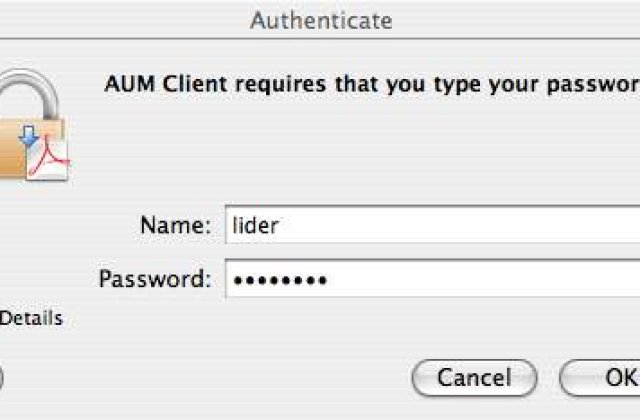Place cursor in empty space after "lider"

pyautogui.click(x=450, y=226)
